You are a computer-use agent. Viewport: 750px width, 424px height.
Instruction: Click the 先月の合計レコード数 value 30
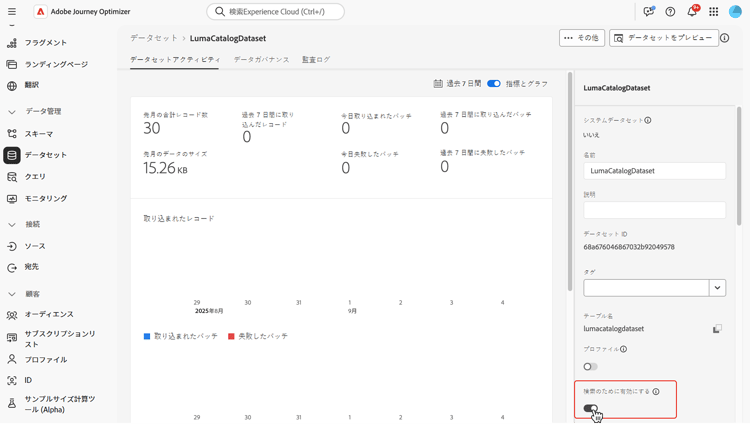152,128
